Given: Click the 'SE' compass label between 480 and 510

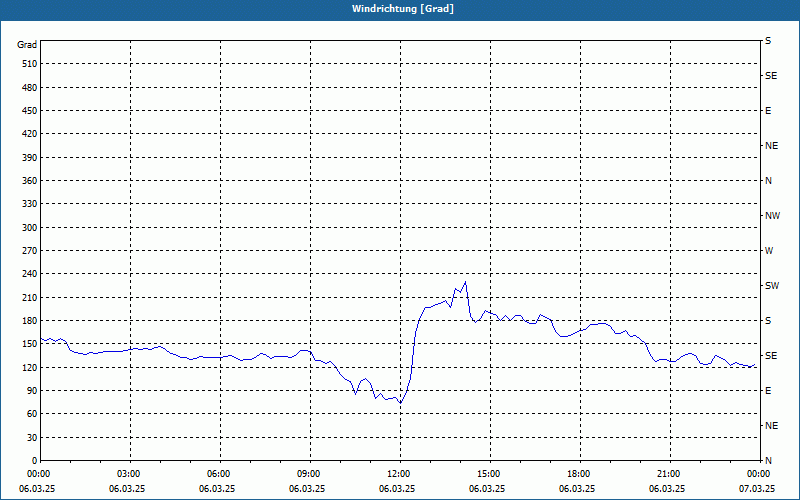Looking at the screenshot, I should coord(771,76).
